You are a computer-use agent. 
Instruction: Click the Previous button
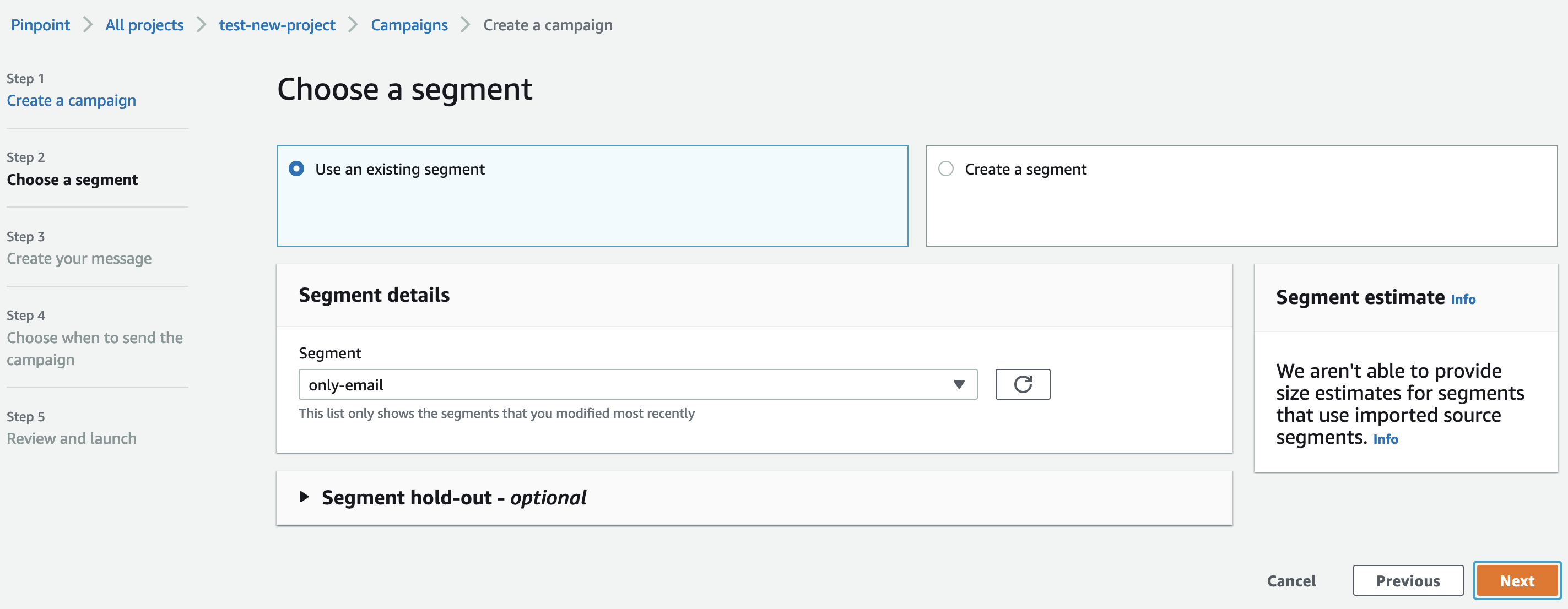(x=1408, y=580)
